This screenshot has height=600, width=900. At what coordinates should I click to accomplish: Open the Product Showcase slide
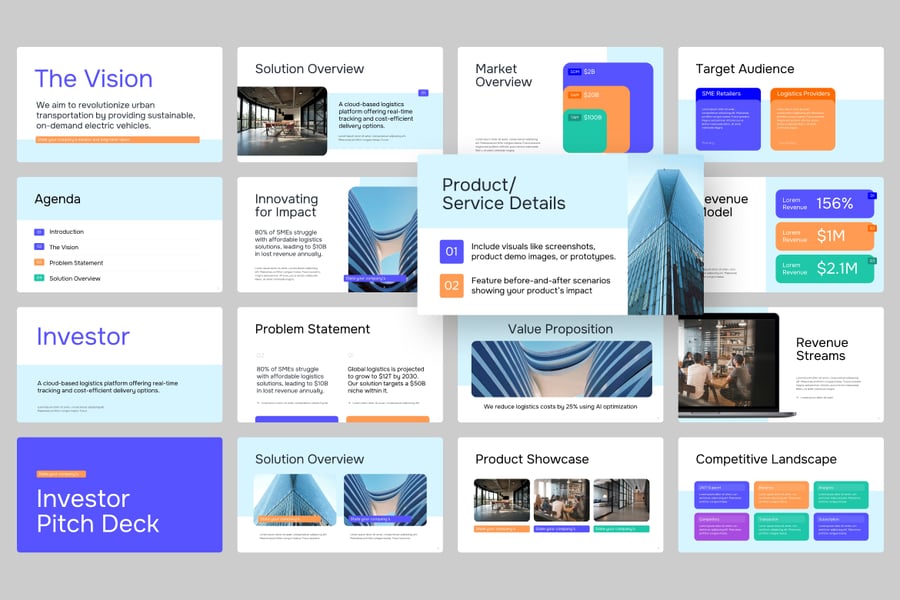[560, 494]
